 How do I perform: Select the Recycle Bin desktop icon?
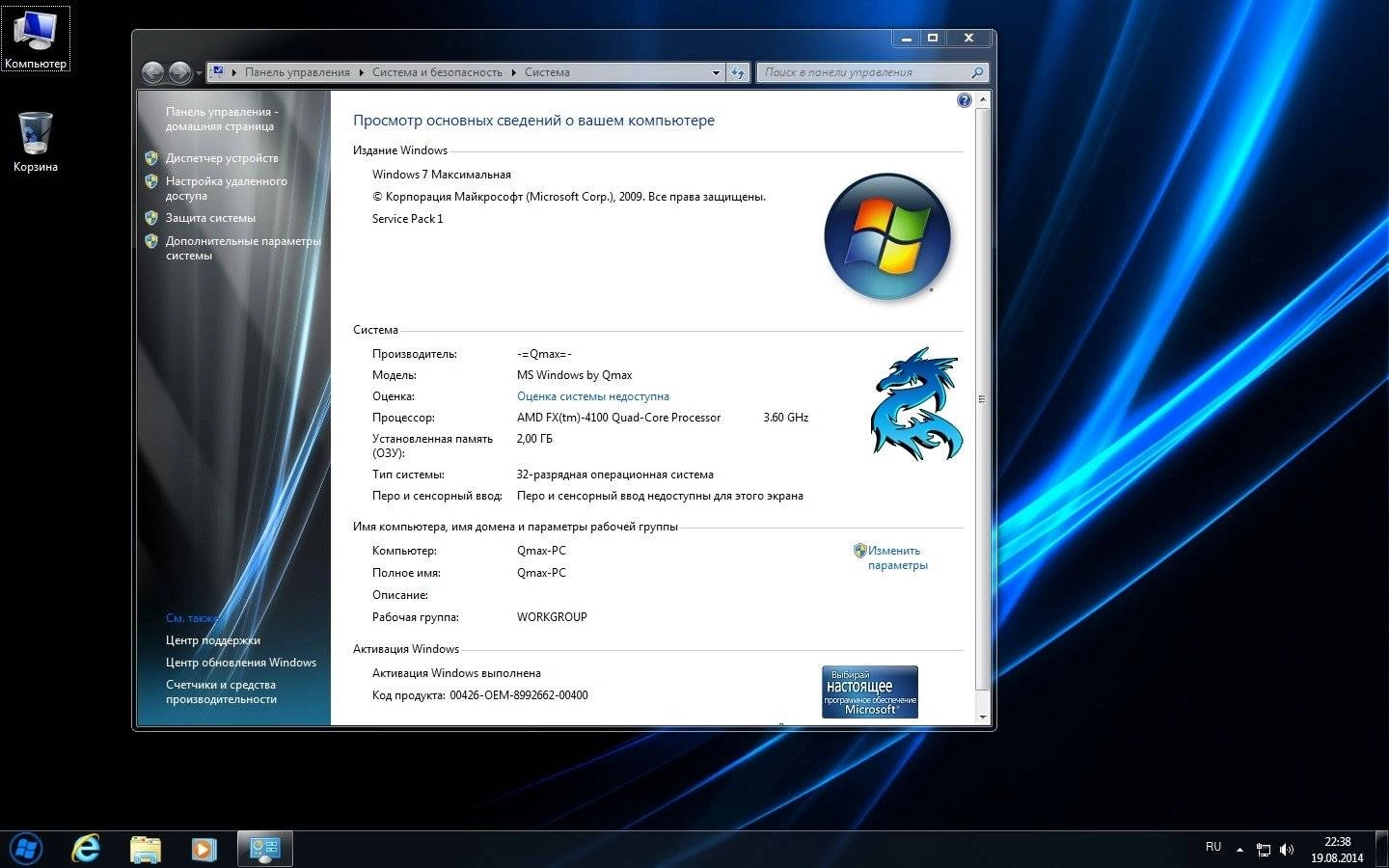(x=36, y=142)
